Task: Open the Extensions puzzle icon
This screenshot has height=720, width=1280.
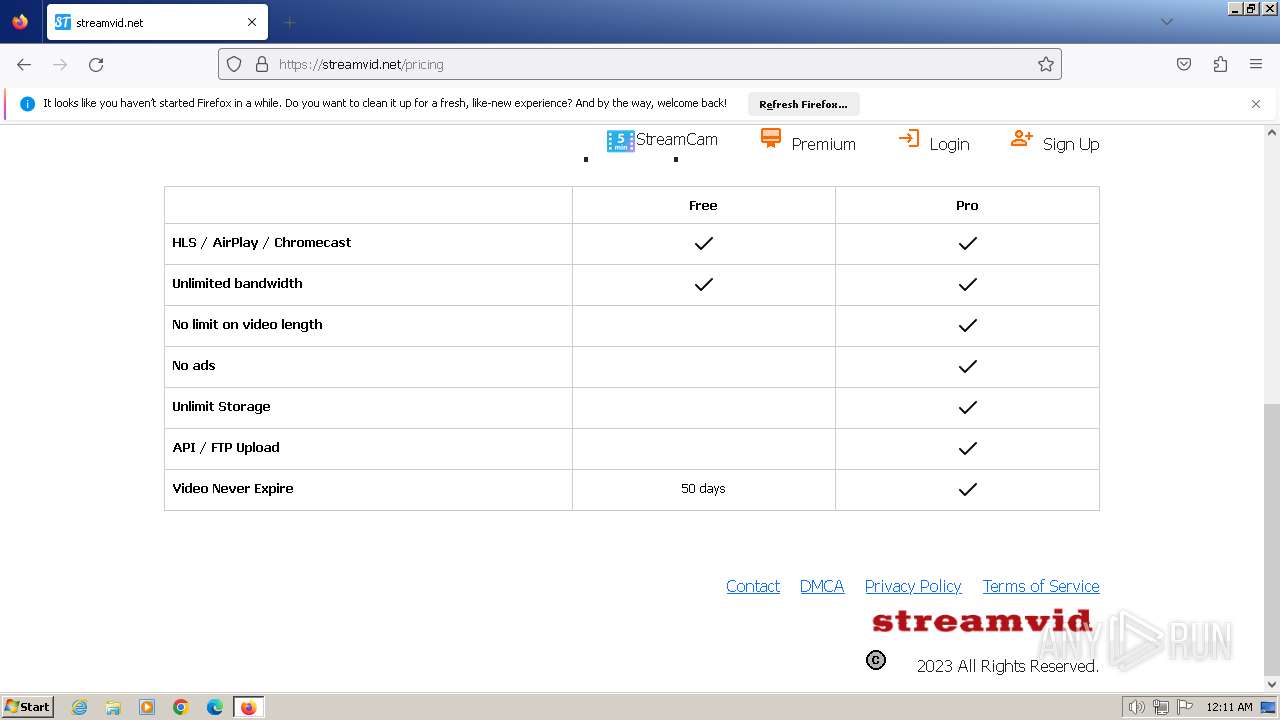Action: pos(1220,64)
